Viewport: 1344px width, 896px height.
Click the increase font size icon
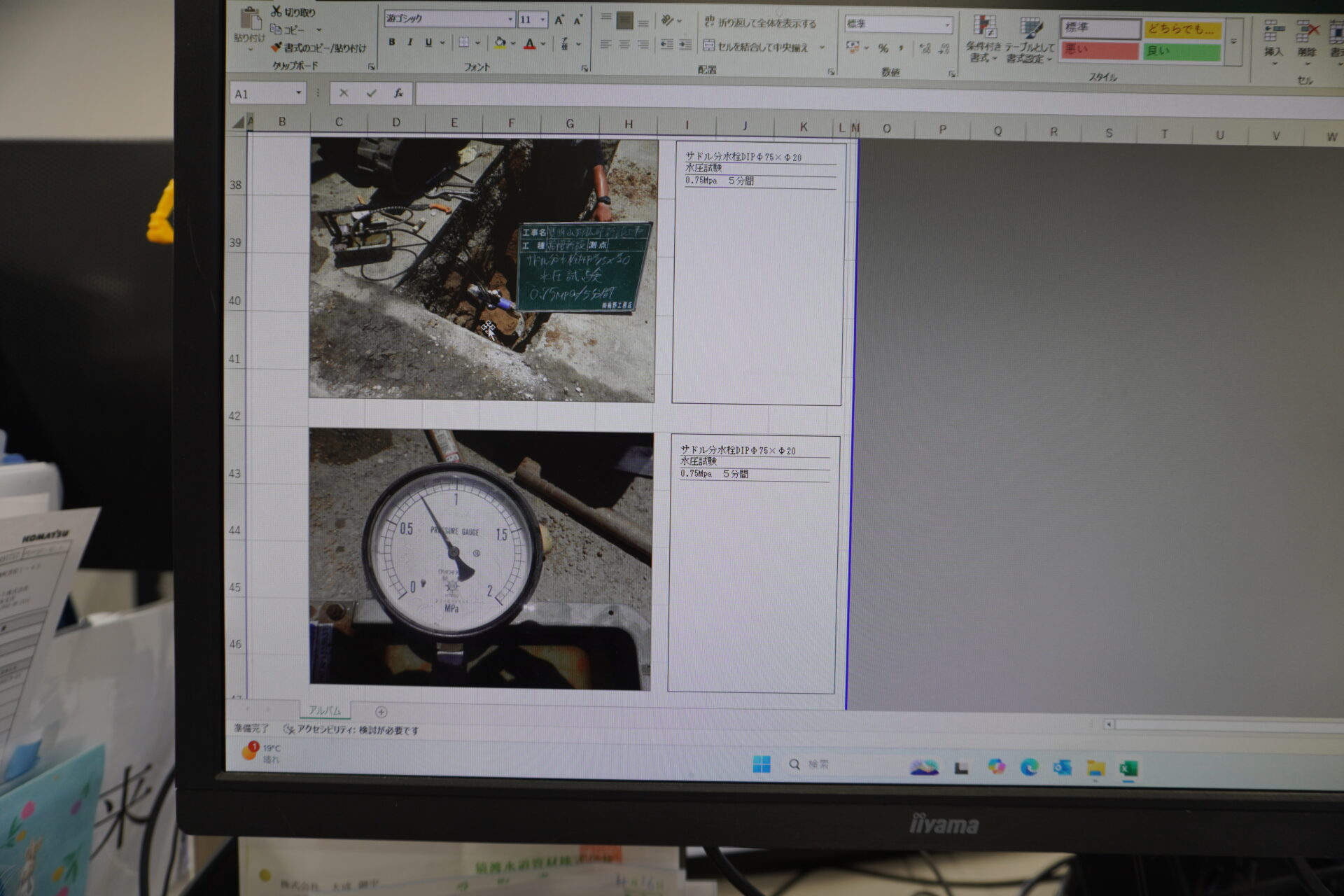pos(559,20)
